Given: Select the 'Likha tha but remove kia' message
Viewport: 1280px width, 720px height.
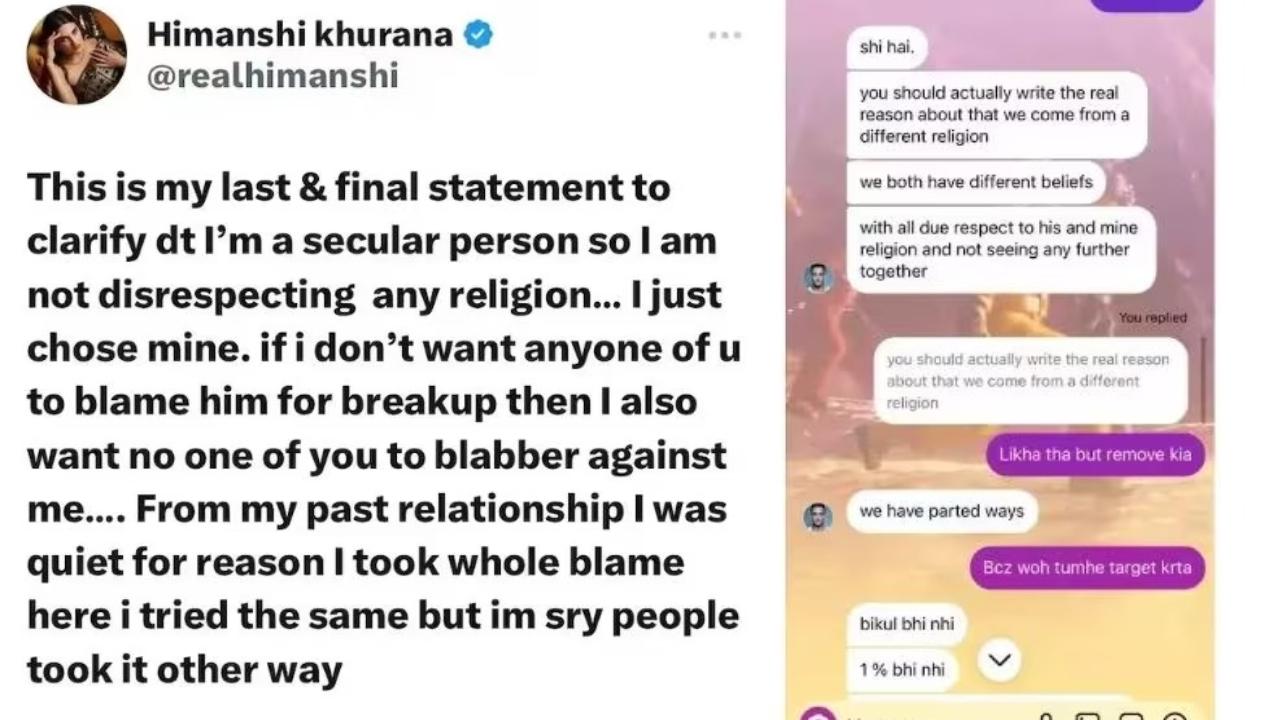Looking at the screenshot, I should pos(1095,454).
